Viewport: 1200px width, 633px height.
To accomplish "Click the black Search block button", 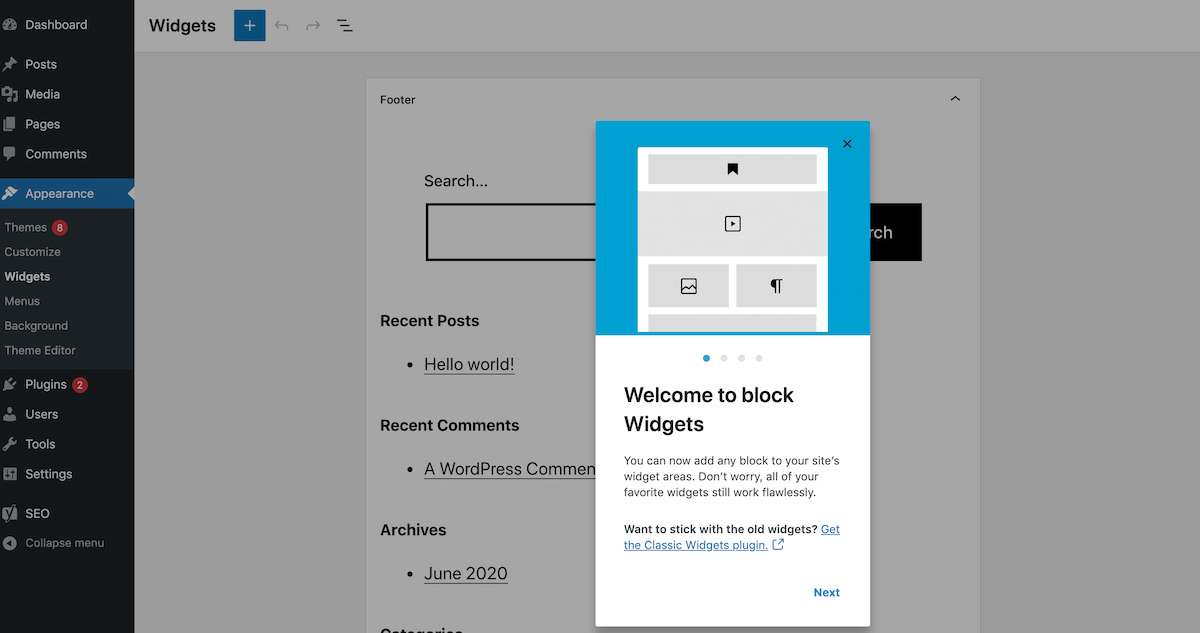I will [896, 232].
